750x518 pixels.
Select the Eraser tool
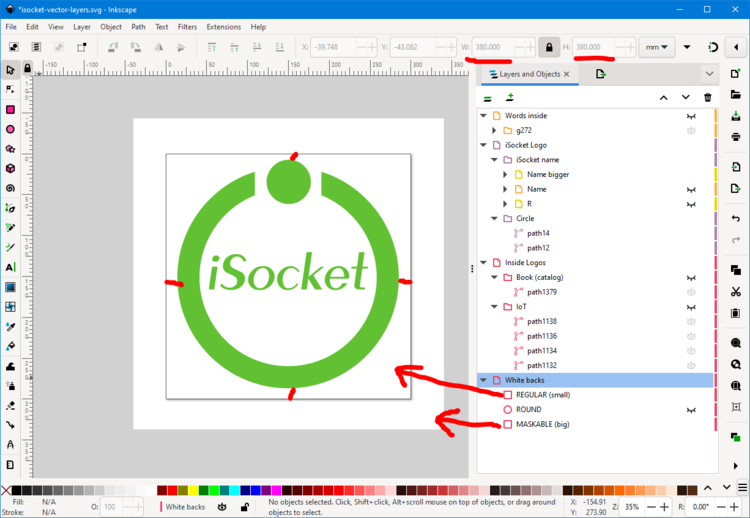10,405
